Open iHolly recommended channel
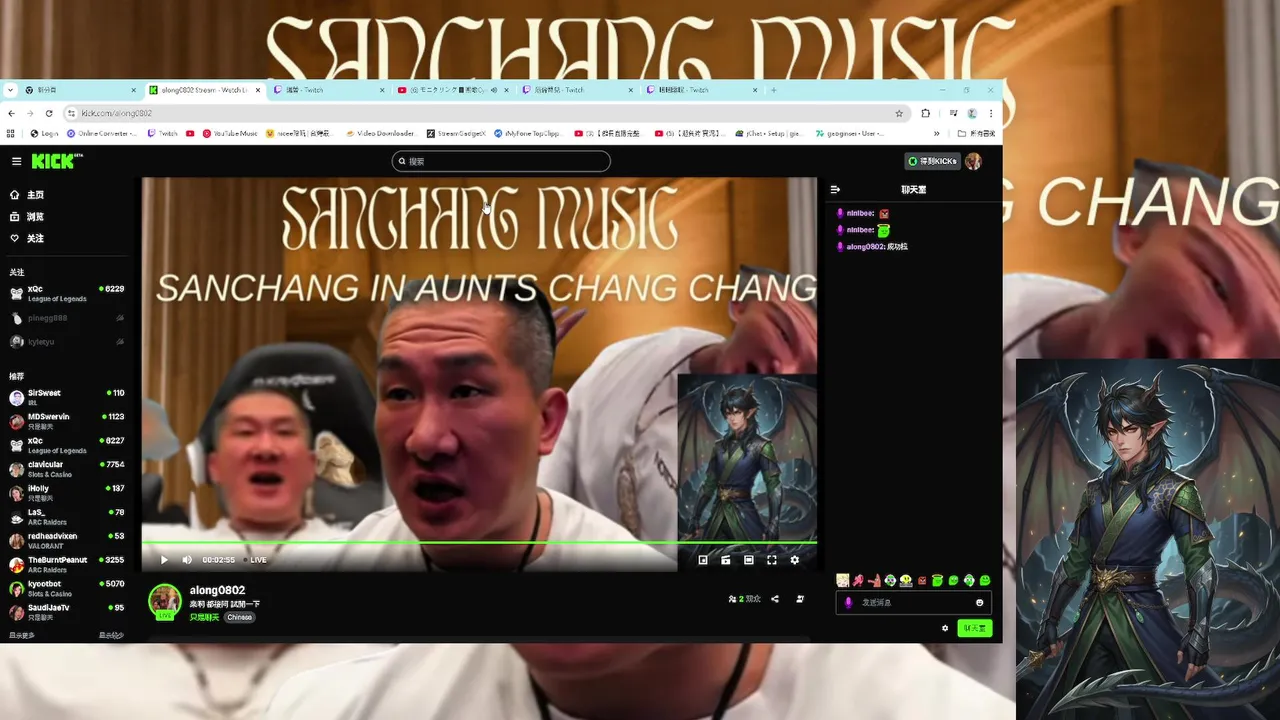 (x=67, y=493)
